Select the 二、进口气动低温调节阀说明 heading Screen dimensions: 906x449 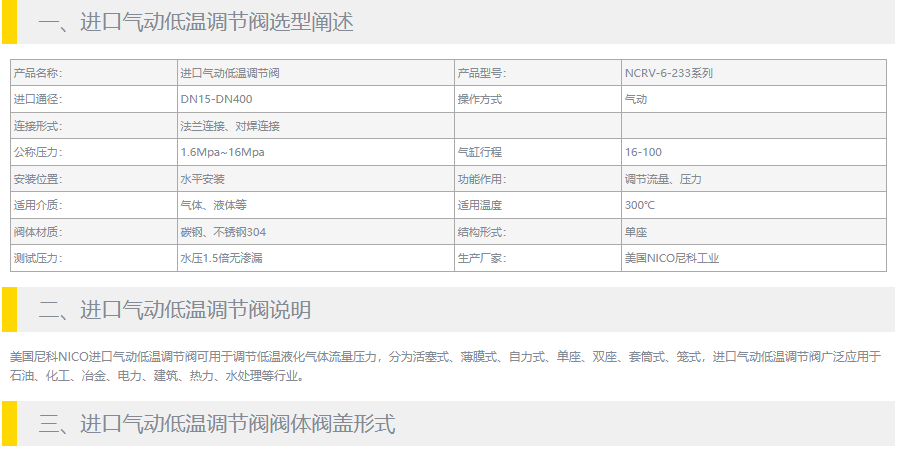click(x=174, y=310)
